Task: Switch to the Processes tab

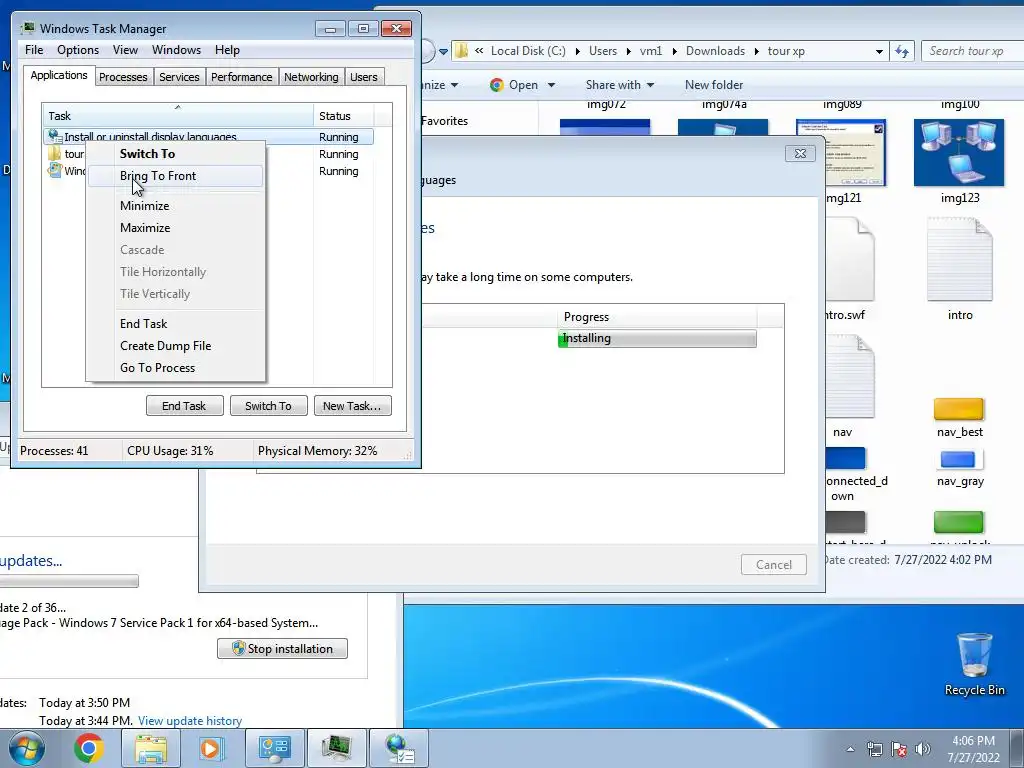Action: click(x=123, y=77)
